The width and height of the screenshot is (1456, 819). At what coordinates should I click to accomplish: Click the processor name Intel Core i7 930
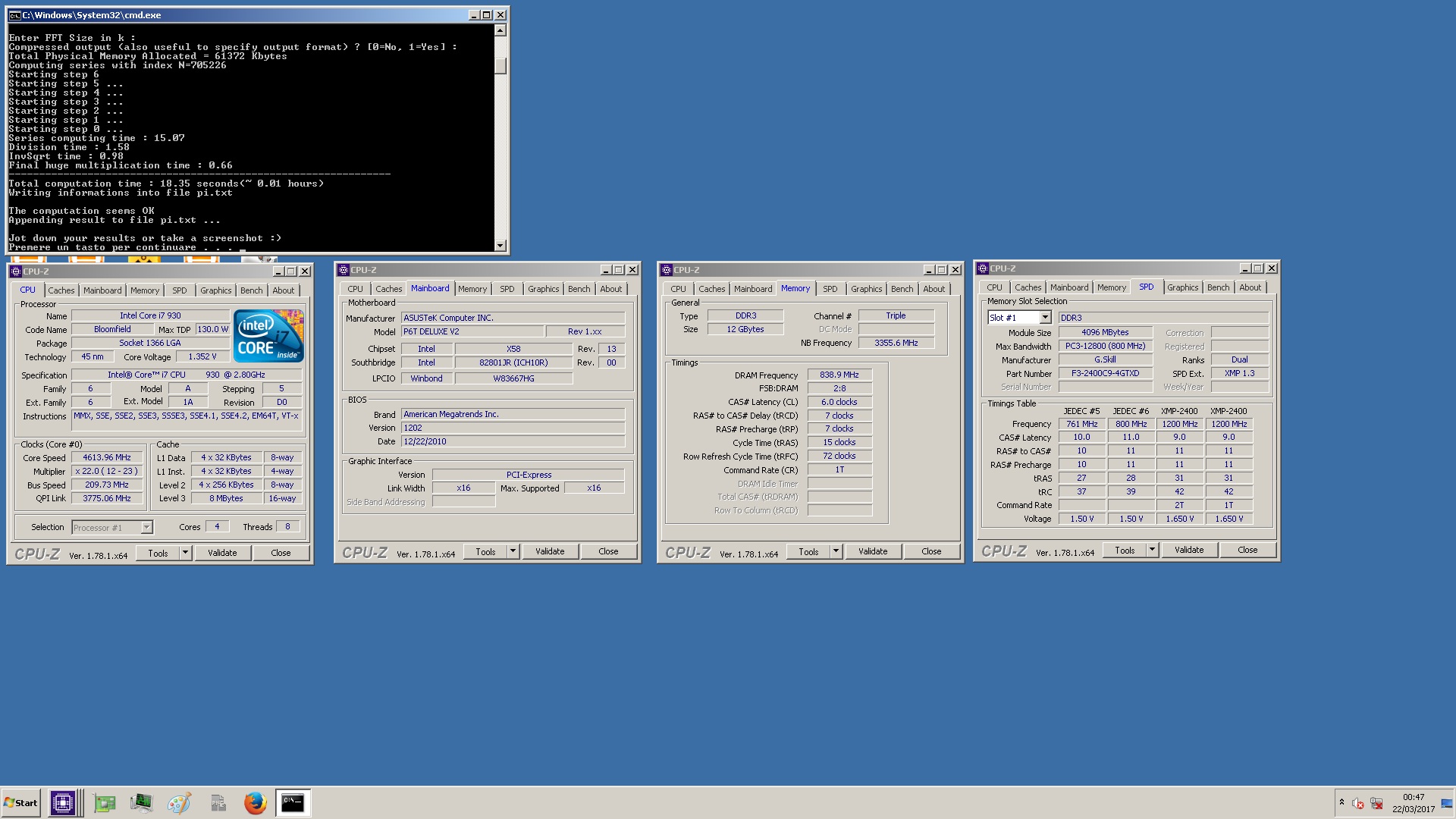[150, 315]
